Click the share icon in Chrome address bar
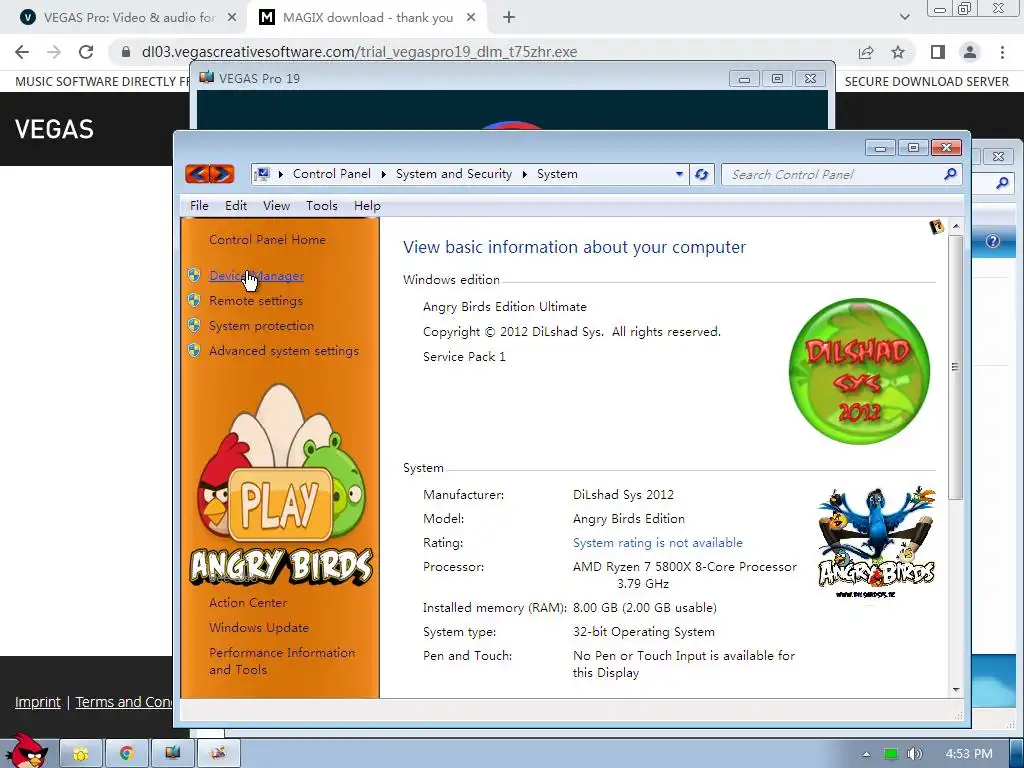Viewport: 1024px width, 768px height. [x=866, y=52]
